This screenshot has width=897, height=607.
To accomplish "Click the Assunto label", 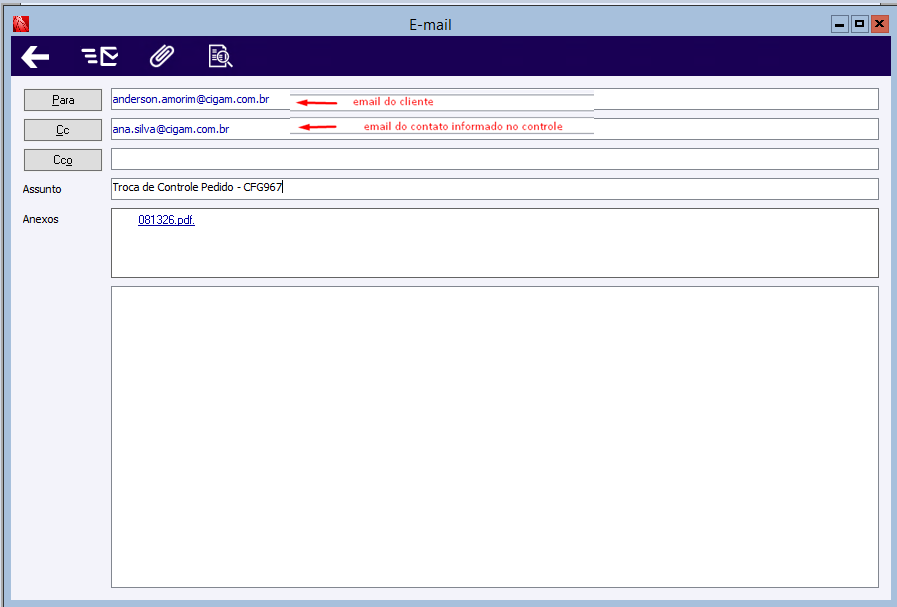I will click(x=42, y=189).
